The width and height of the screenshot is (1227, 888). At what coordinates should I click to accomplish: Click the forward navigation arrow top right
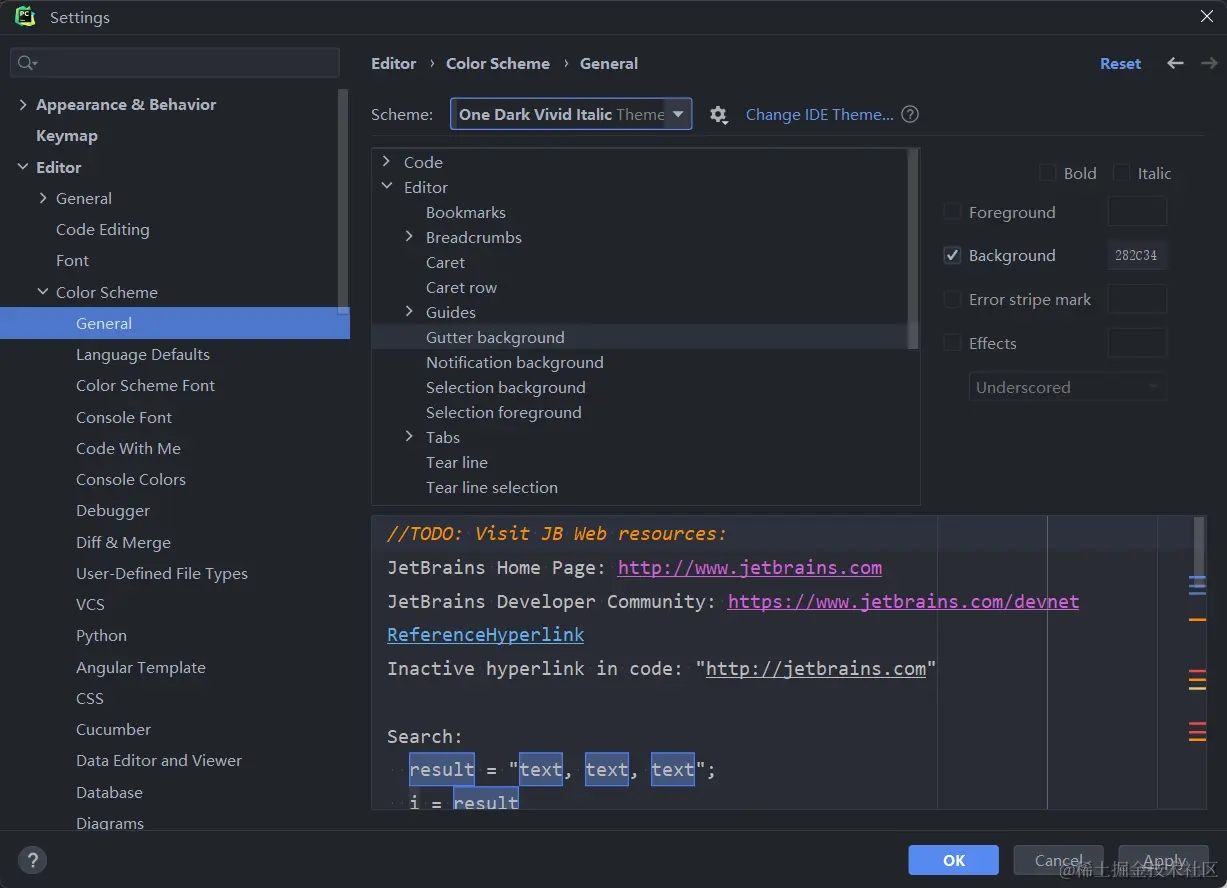1208,63
